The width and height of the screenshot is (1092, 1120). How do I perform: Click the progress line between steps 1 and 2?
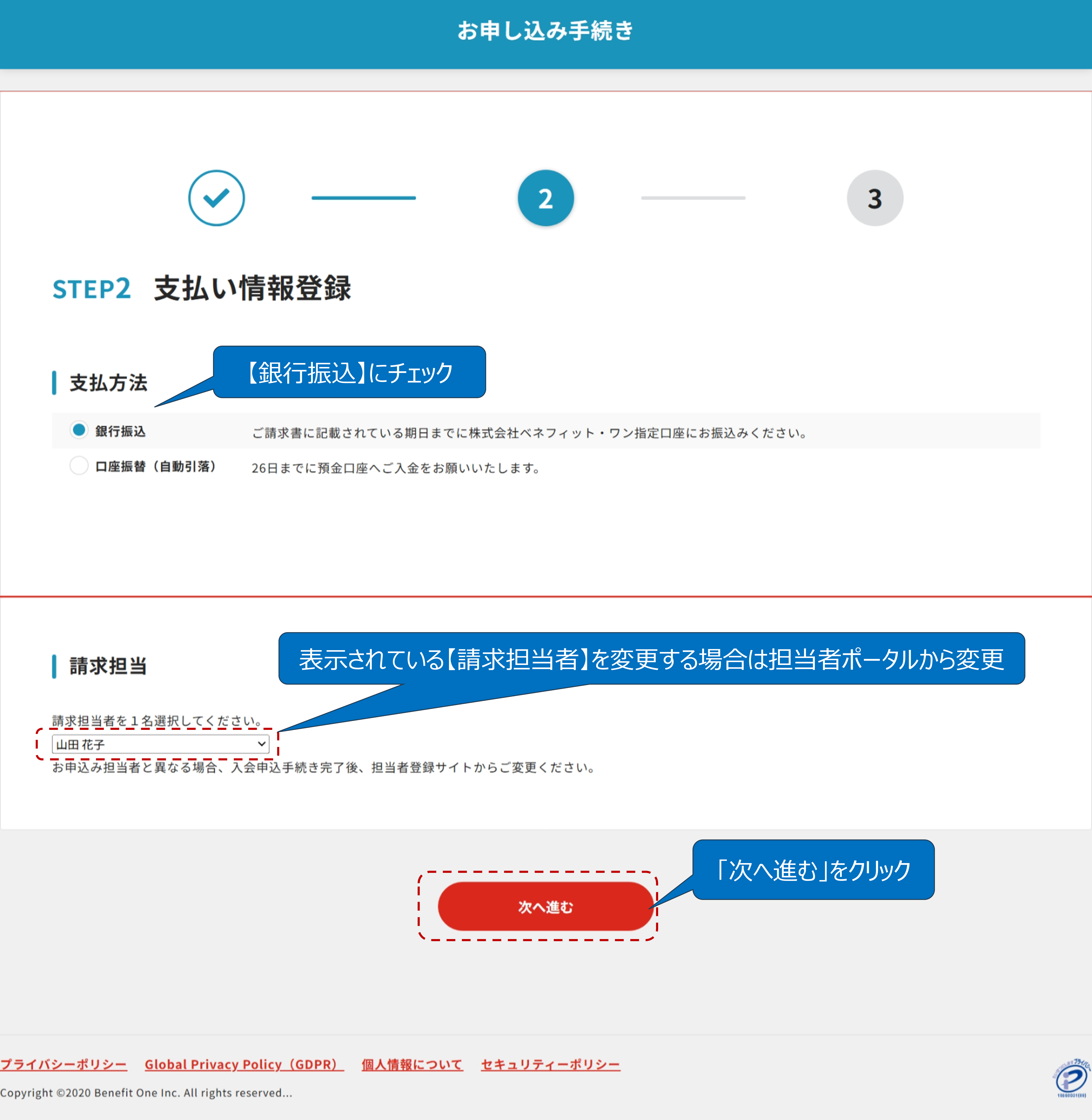[x=364, y=198]
